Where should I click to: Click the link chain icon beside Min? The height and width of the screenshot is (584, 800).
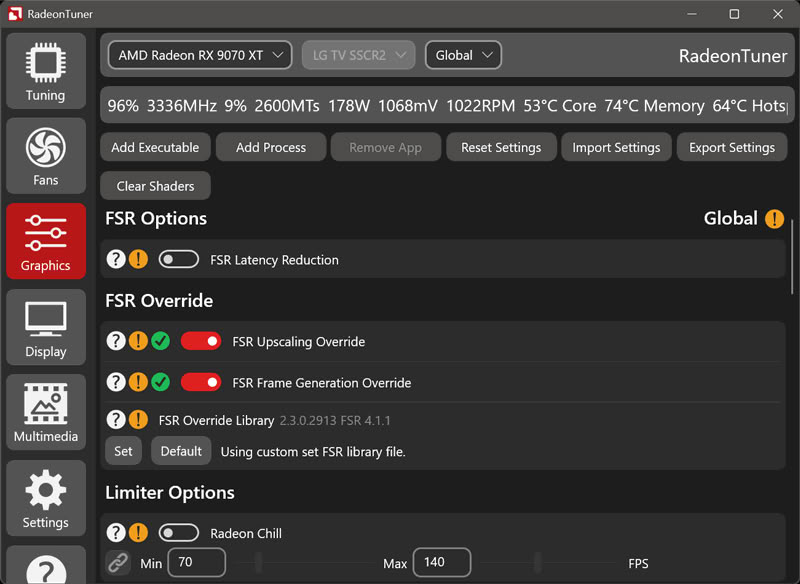[x=118, y=563]
